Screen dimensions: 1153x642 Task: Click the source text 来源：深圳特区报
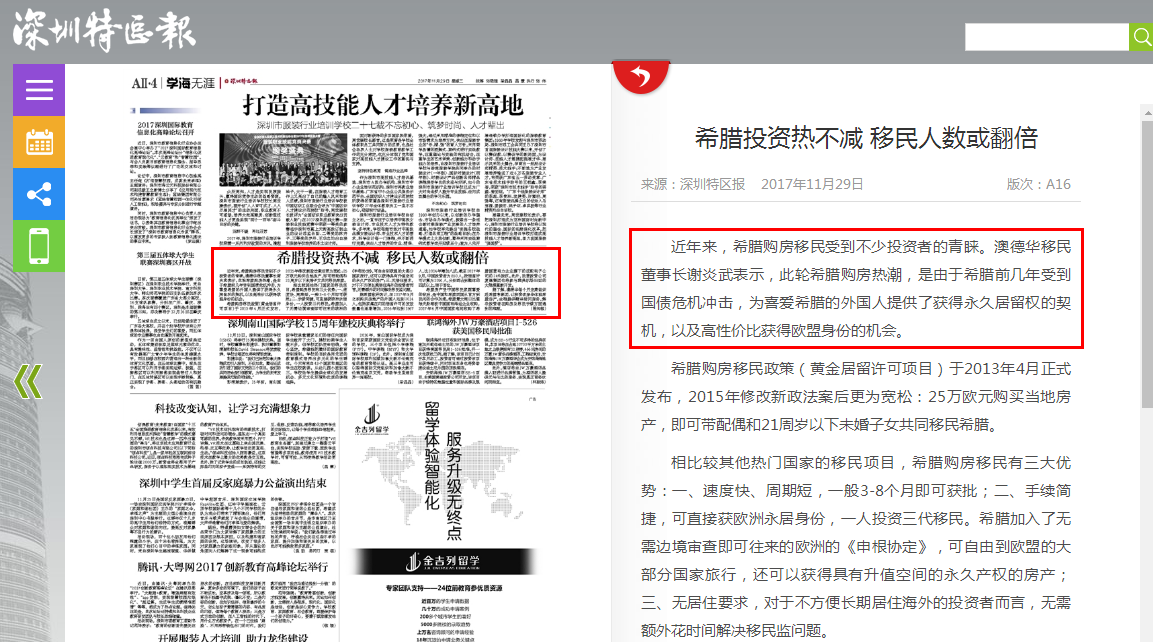click(693, 184)
